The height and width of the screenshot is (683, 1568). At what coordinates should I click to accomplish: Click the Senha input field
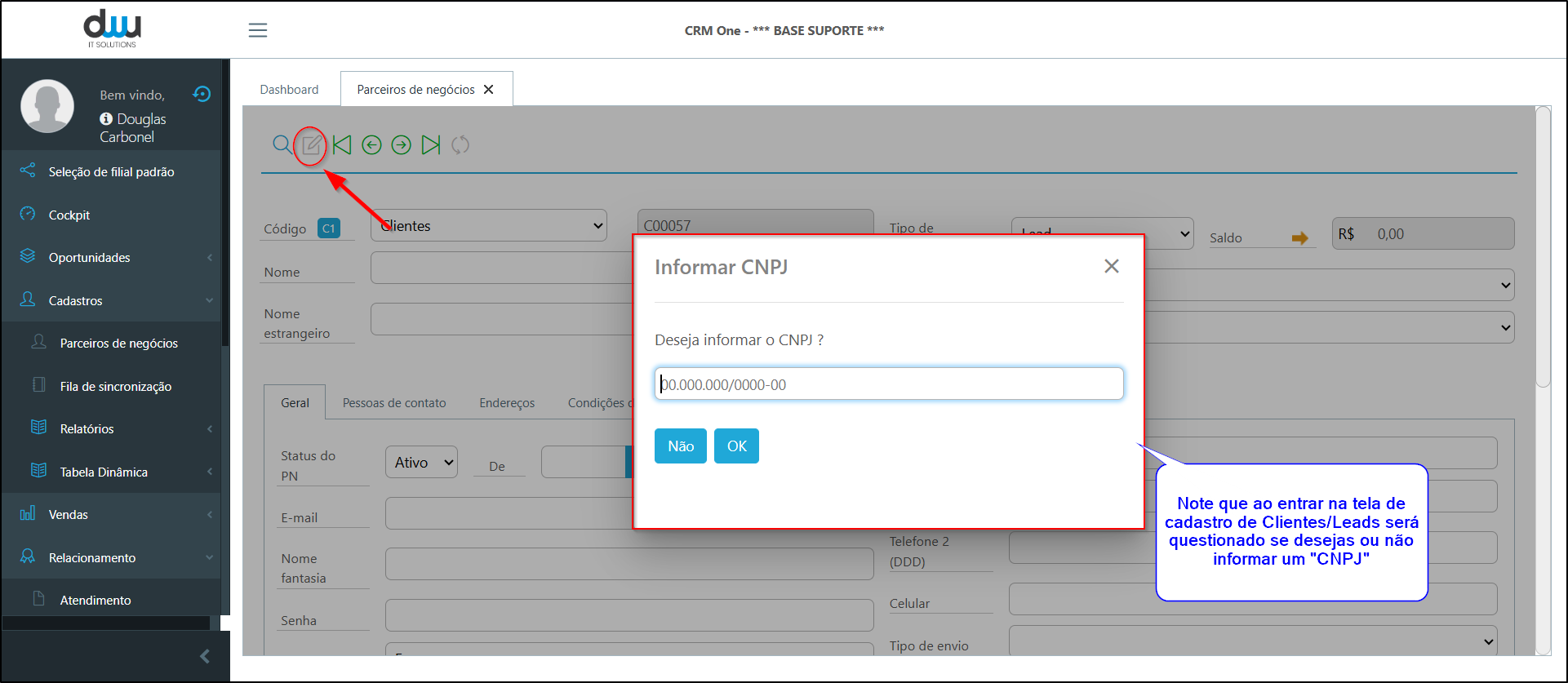(x=629, y=615)
